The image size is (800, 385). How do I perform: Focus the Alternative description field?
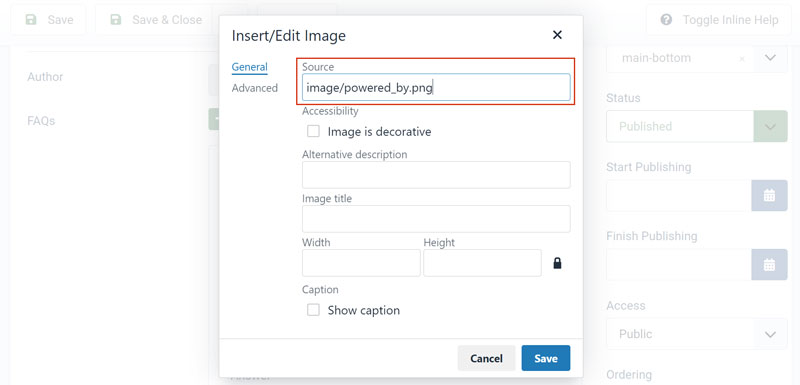(436, 175)
